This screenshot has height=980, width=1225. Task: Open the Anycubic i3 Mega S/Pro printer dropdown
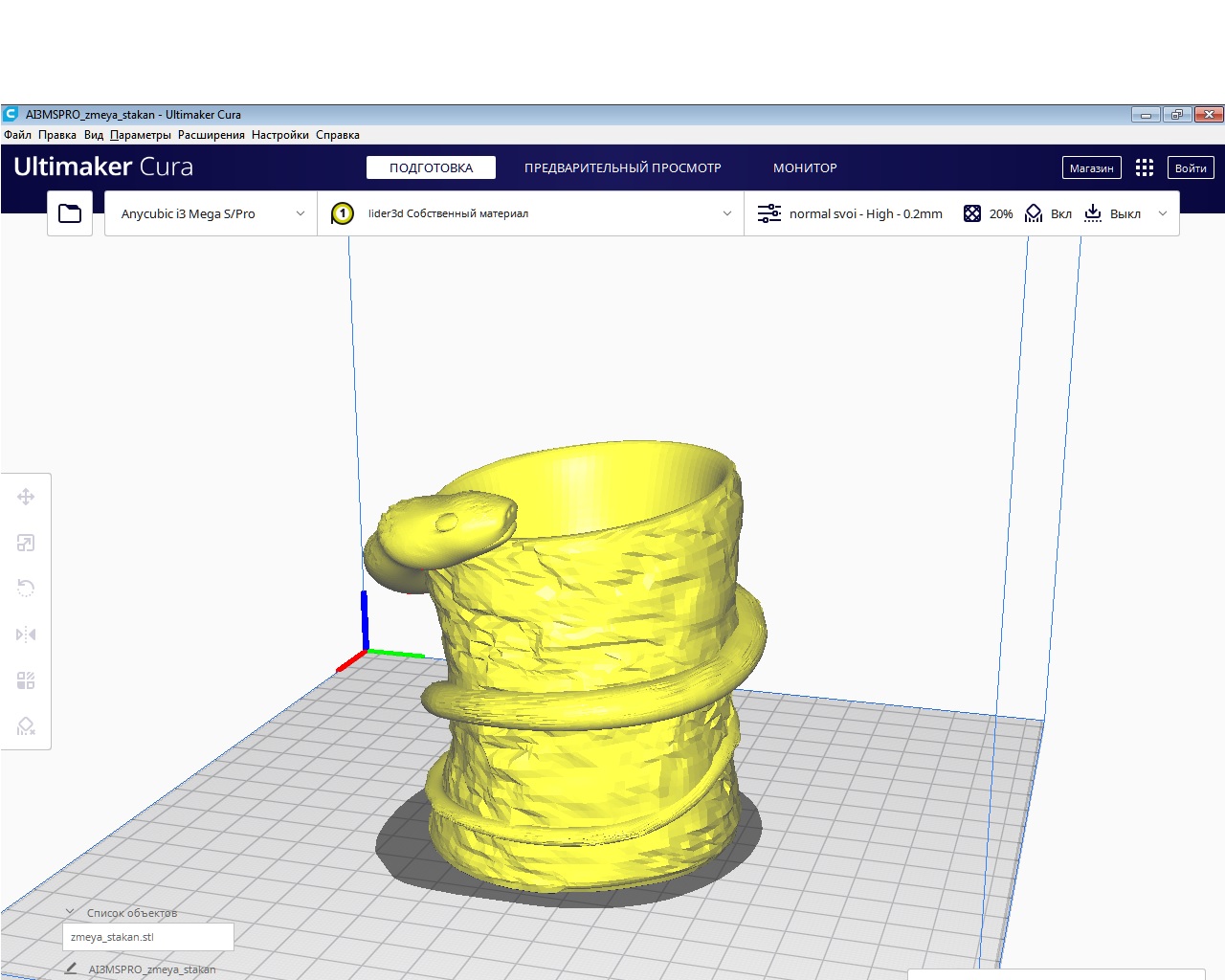point(211,213)
